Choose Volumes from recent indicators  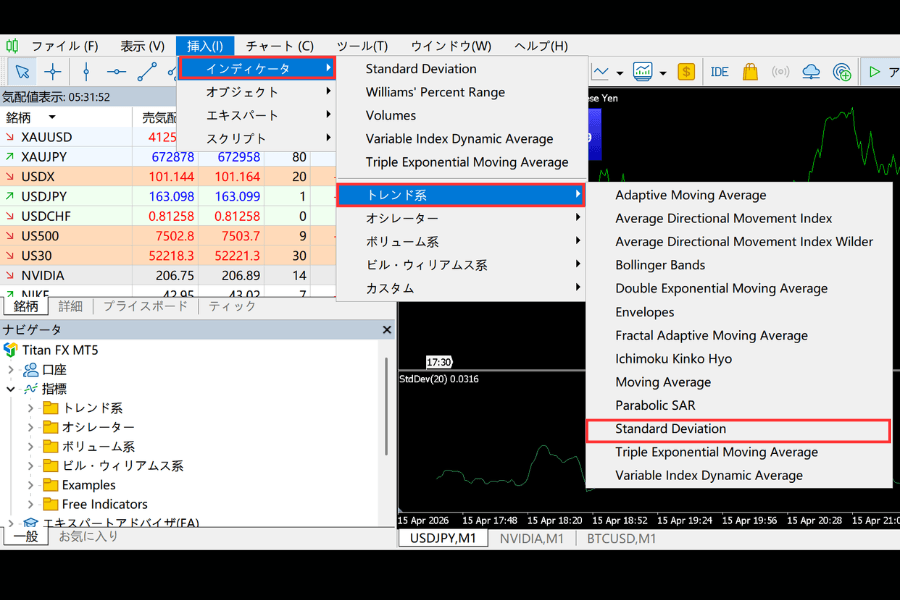click(391, 115)
